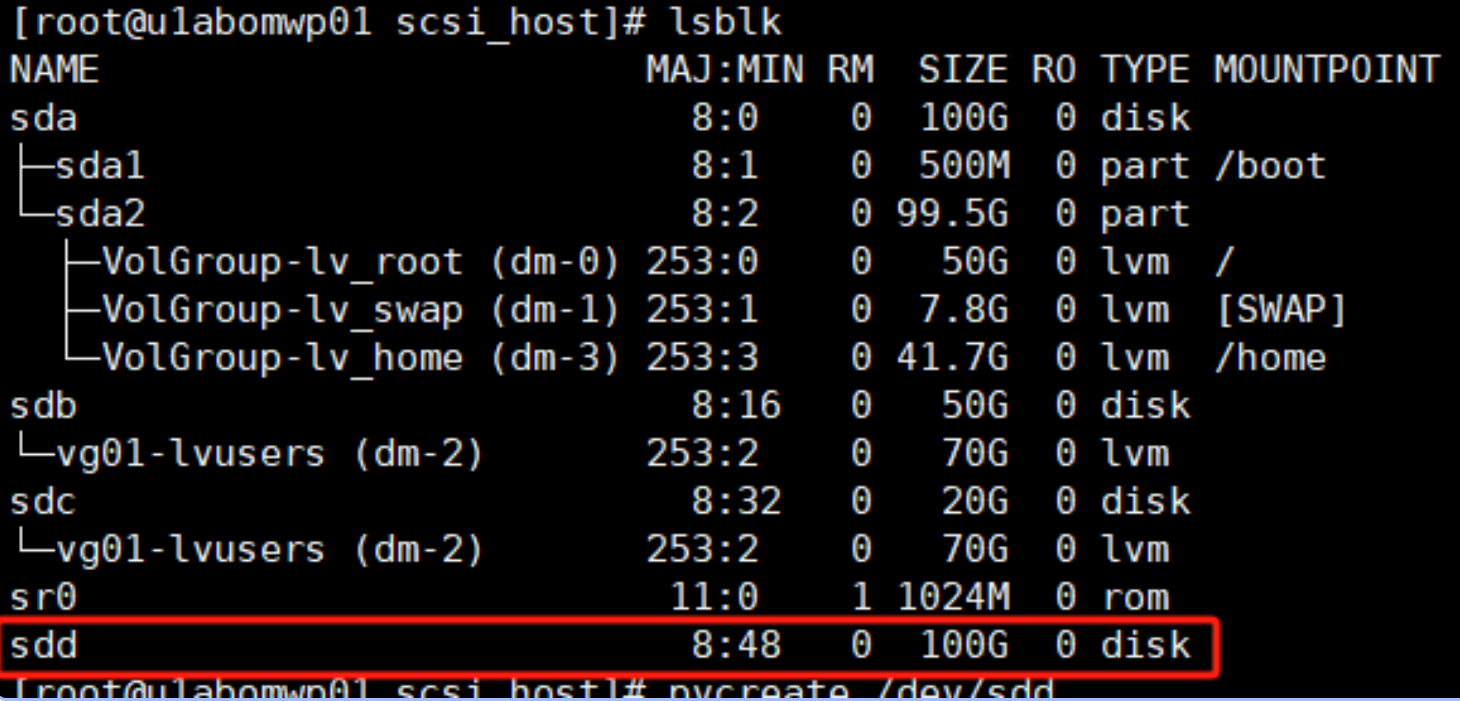Click the [SWAP] mountpoint text
The width and height of the screenshot is (1460, 701).
[1281, 310]
